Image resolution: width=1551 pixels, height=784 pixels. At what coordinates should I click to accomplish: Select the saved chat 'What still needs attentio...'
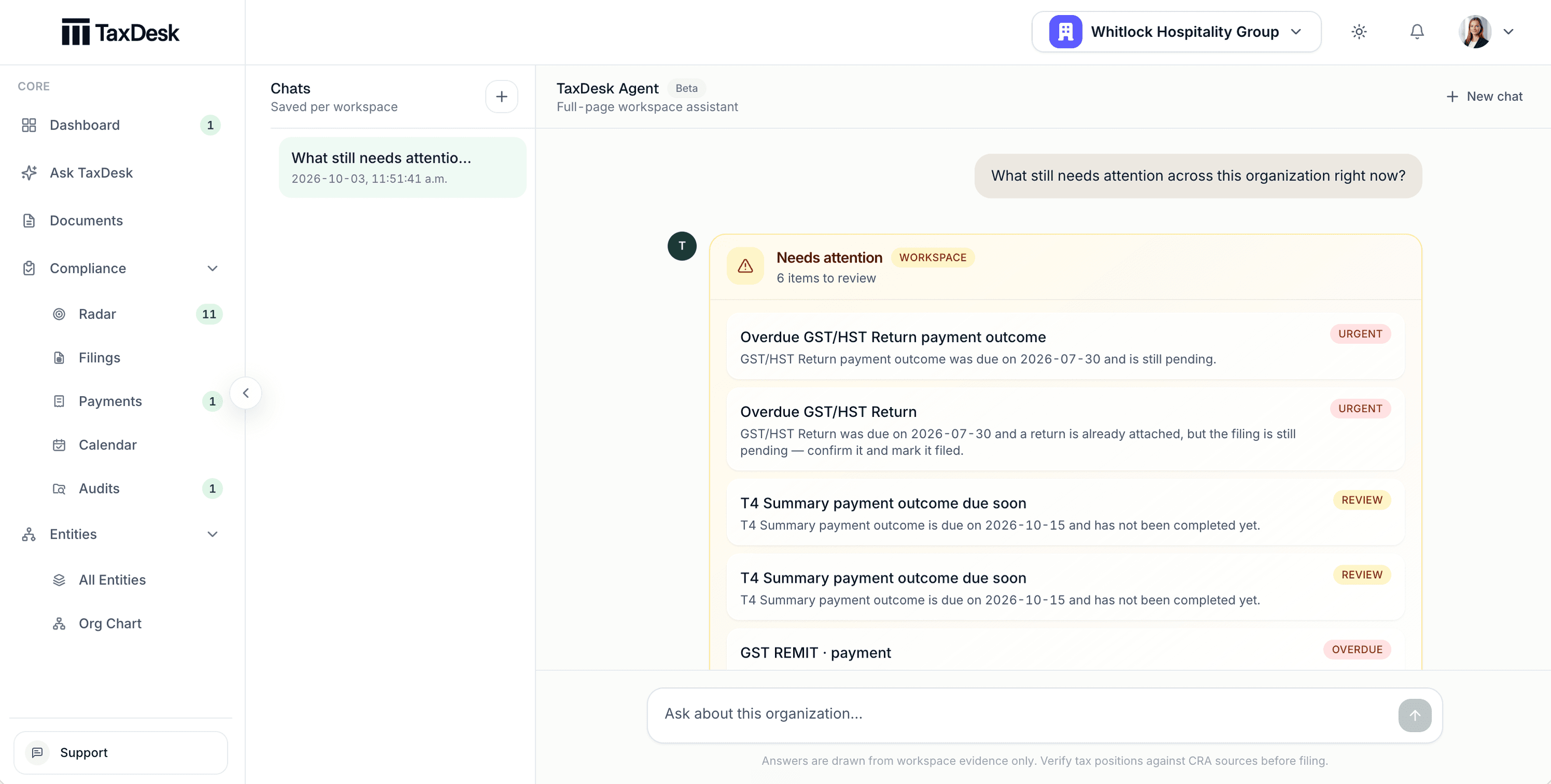click(402, 167)
